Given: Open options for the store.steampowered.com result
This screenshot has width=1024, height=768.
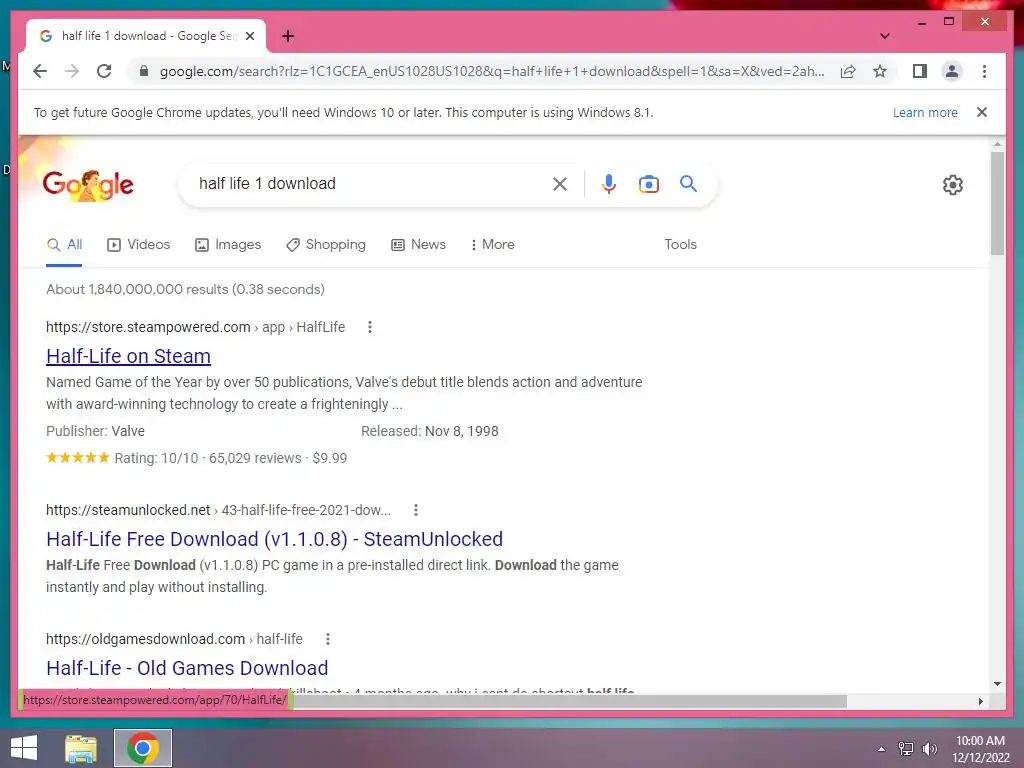Looking at the screenshot, I should tap(370, 327).
